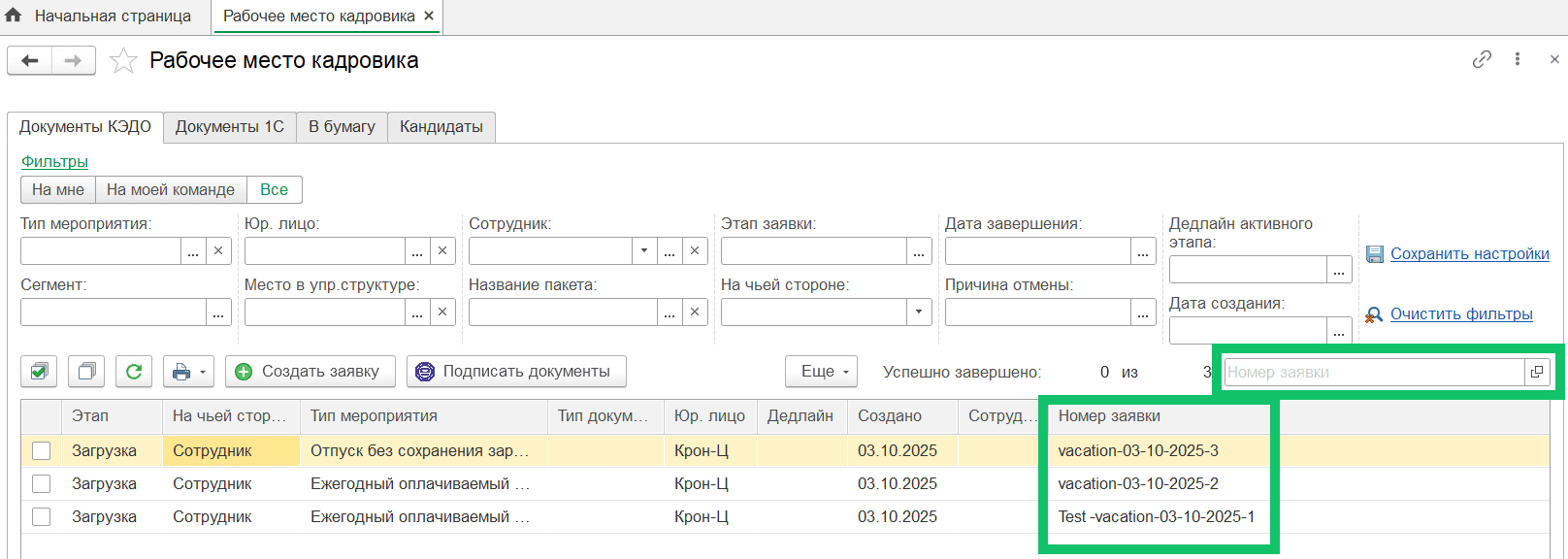Go to the home page icon

coord(14,16)
